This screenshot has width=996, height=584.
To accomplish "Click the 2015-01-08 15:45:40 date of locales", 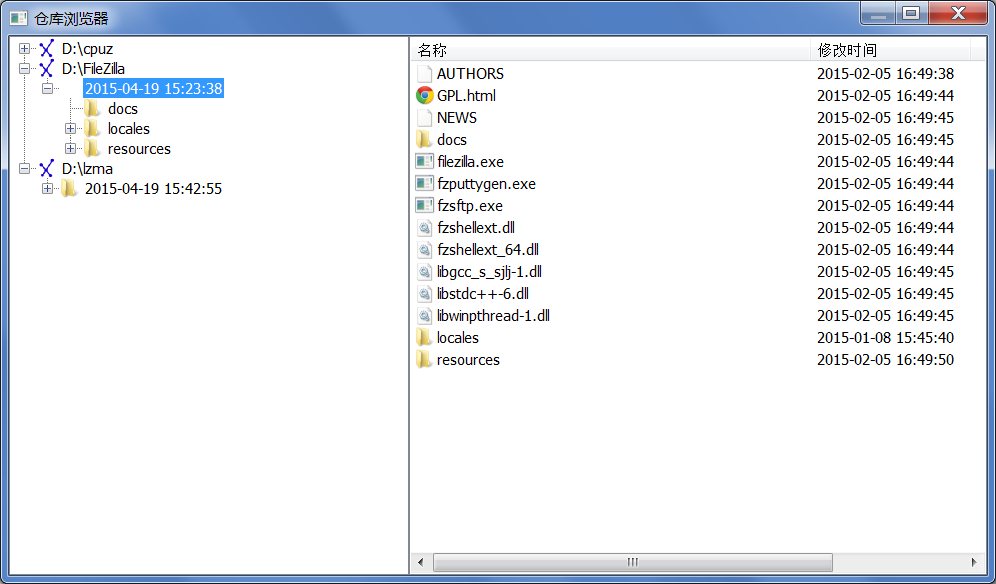I will 885,337.
